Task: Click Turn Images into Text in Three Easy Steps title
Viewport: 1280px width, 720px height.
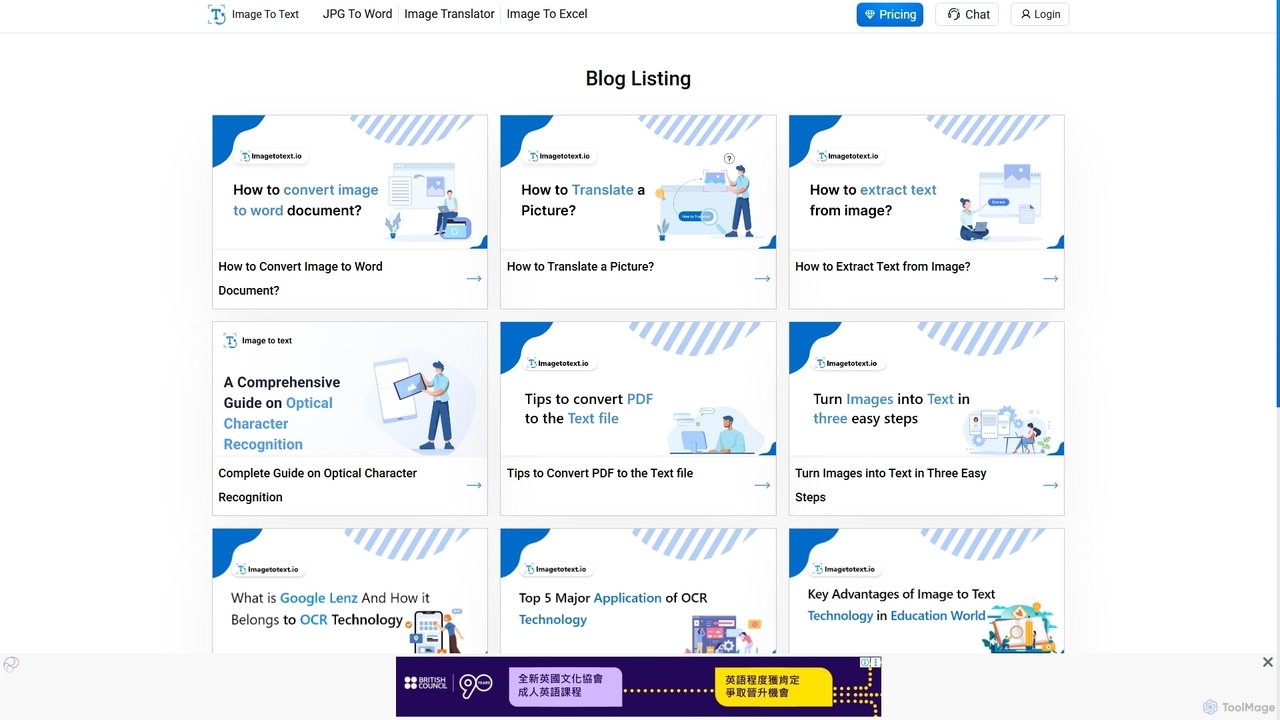Action: pyautogui.click(x=890, y=485)
